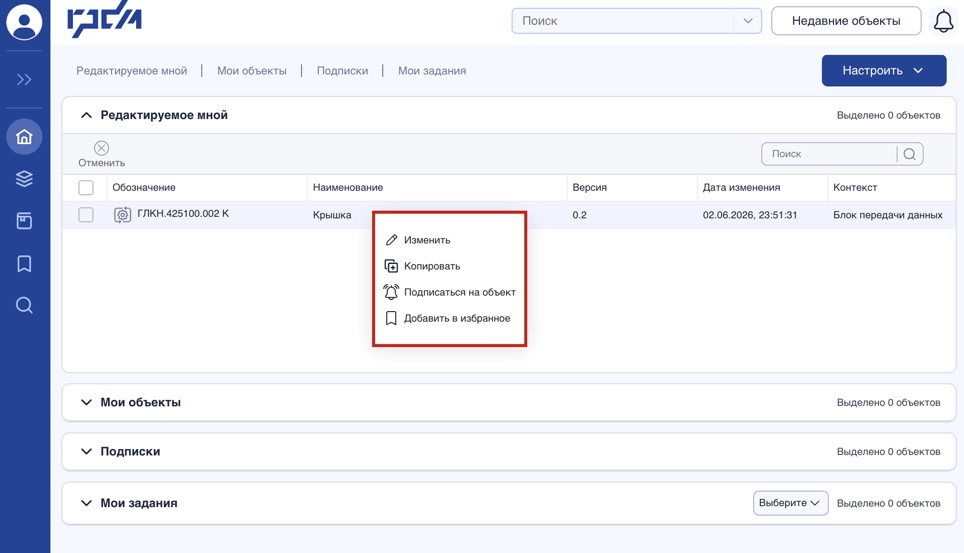The width and height of the screenshot is (964, 553).
Task: Open favorites bookmark in sidebar
Action: 24,264
